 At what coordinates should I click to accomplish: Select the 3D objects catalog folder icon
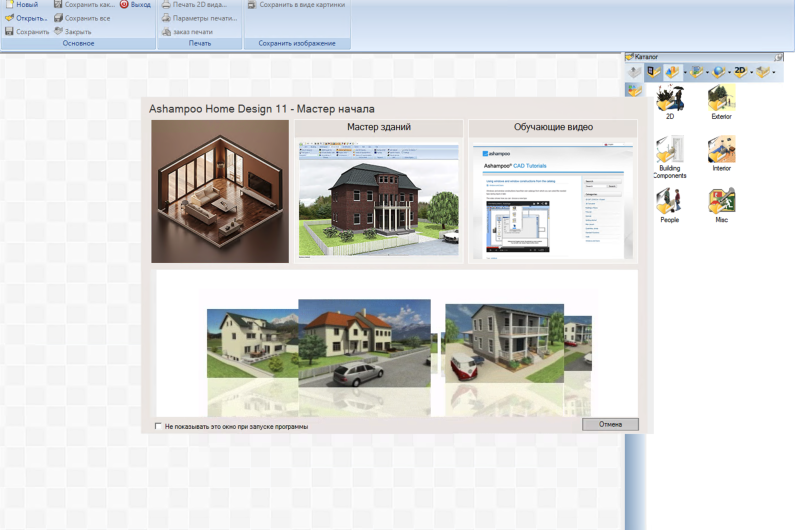672,73
